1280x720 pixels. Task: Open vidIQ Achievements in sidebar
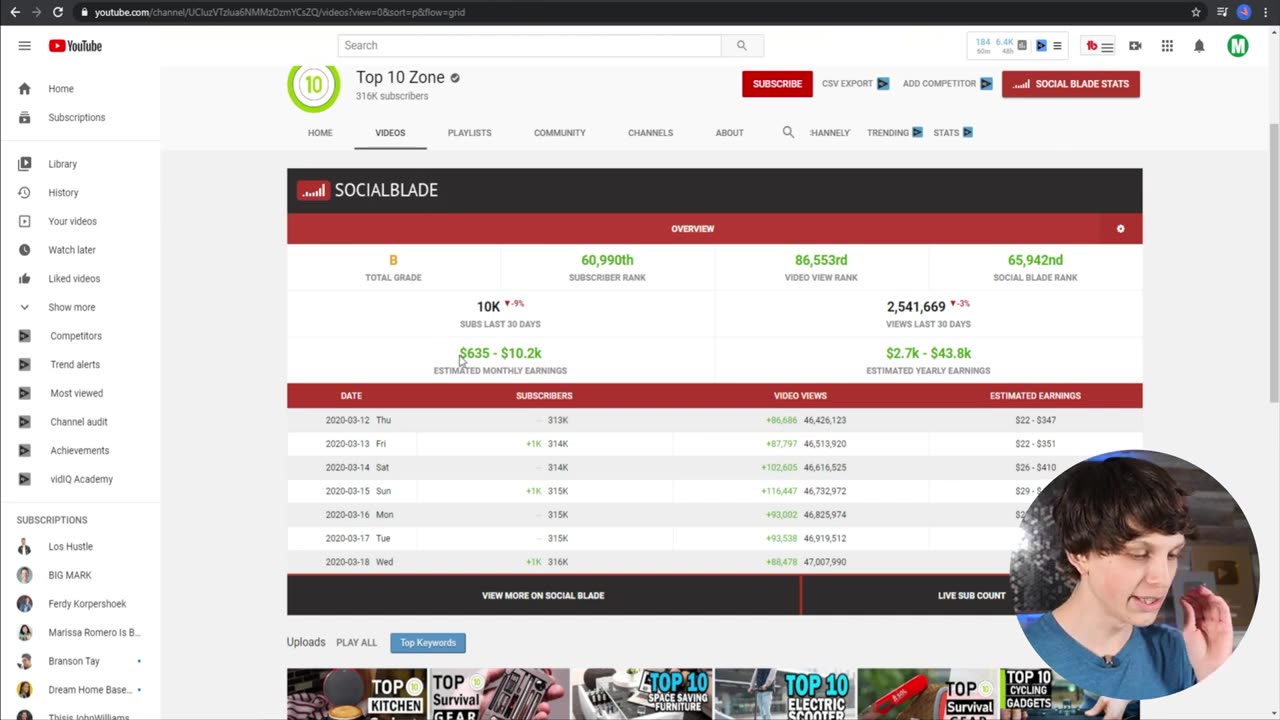pos(80,450)
